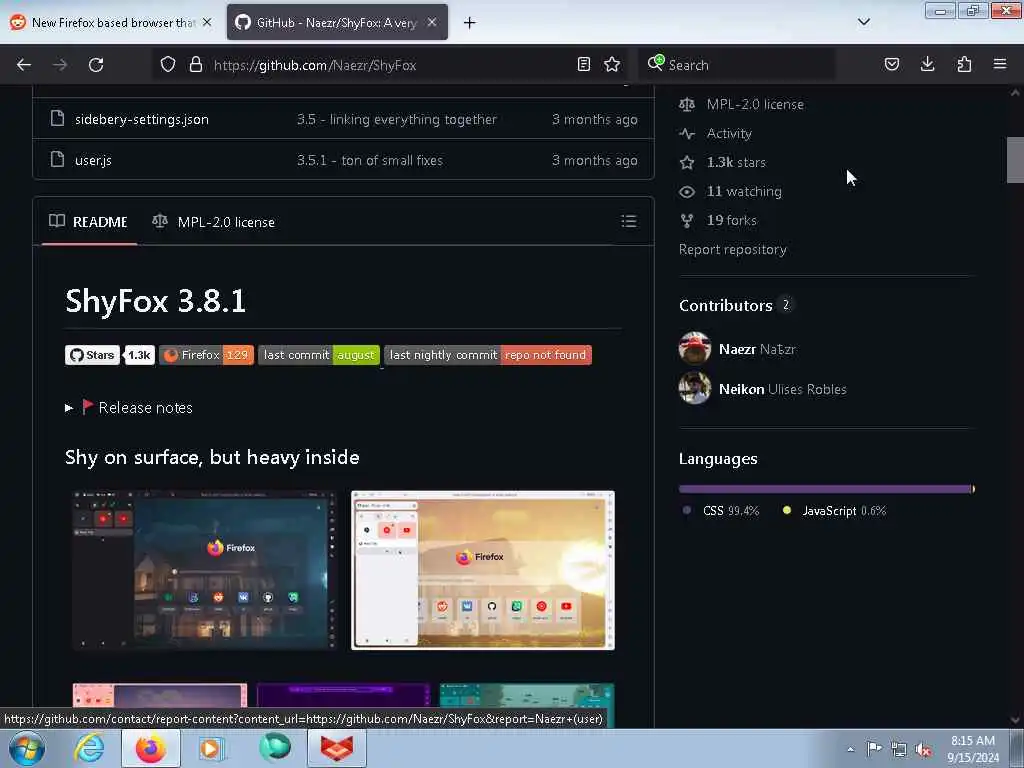
Task: Click the forward navigation arrow
Action: pos(59,65)
